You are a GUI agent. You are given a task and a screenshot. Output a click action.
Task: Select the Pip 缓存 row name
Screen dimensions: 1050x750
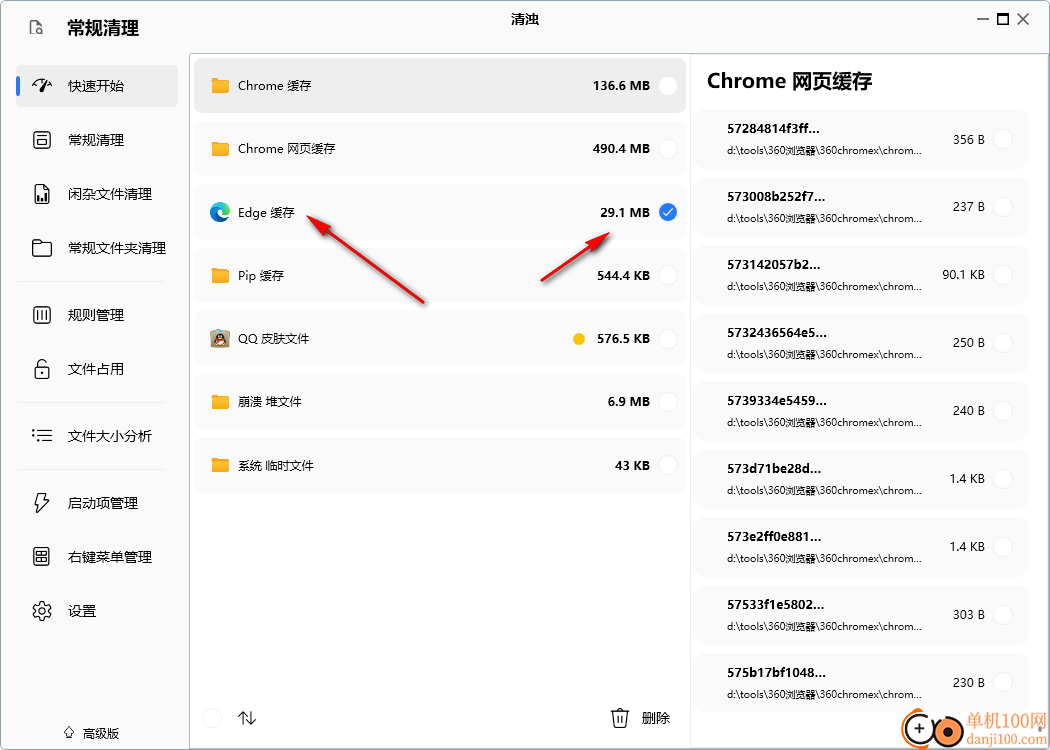coord(260,275)
